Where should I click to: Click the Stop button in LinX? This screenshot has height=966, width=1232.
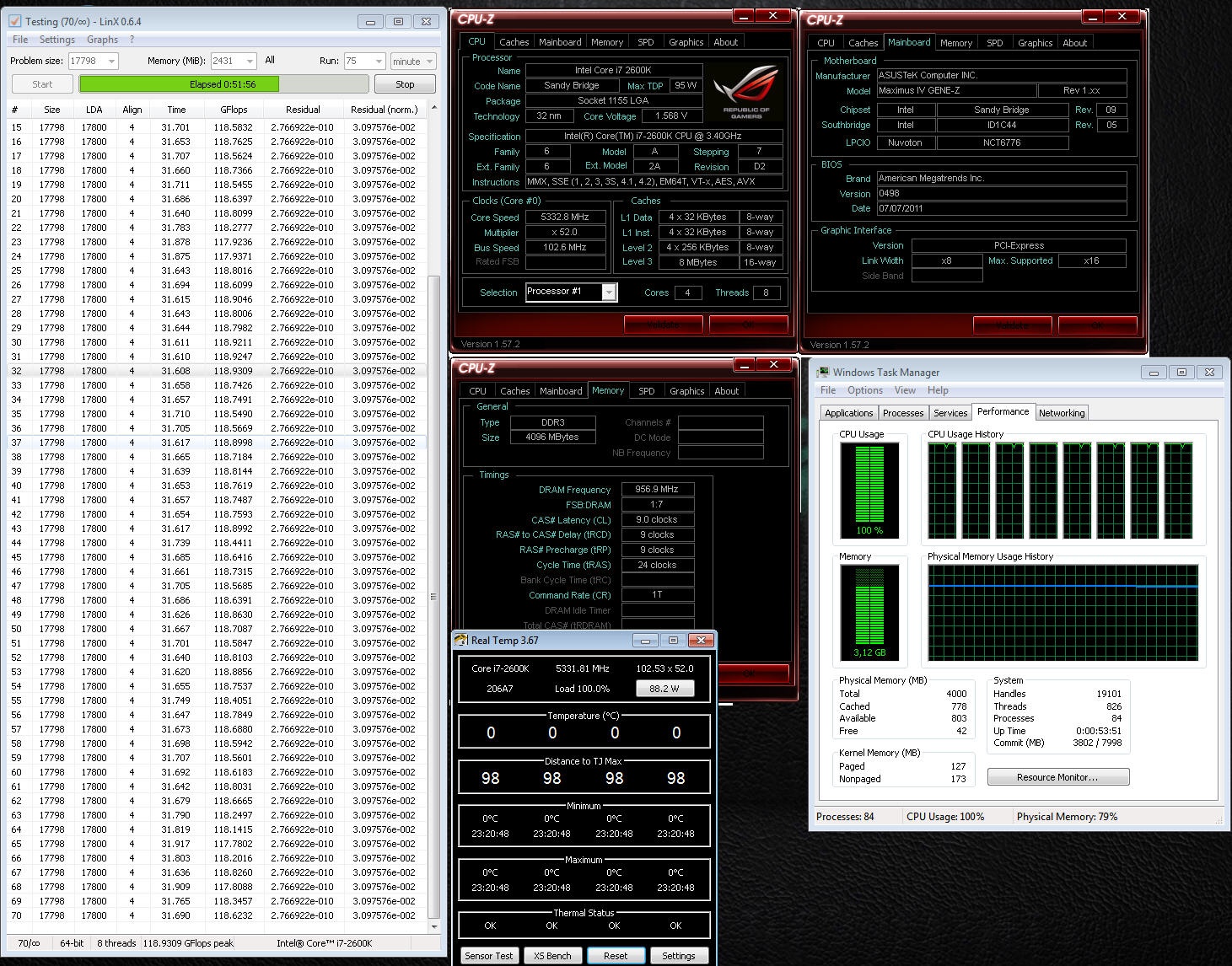pos(405,84)
